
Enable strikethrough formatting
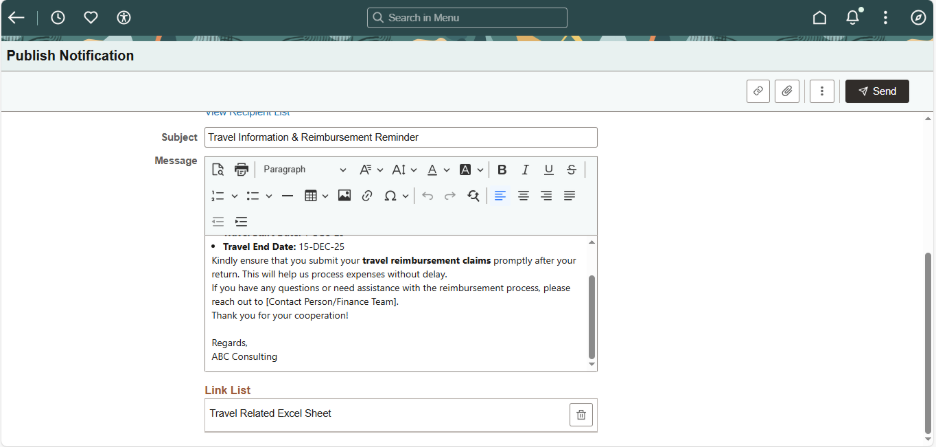(571, 170)
